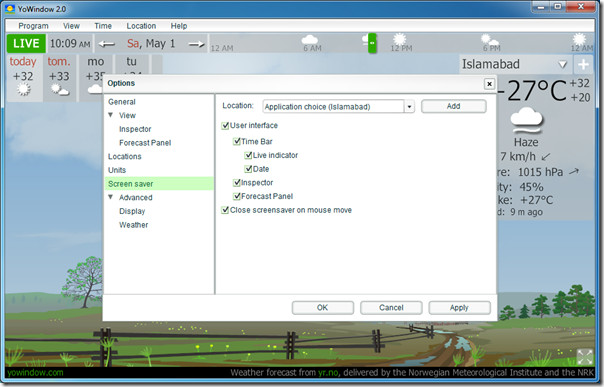
Task: Collapse the View tree node
Action: pos(111,115)
